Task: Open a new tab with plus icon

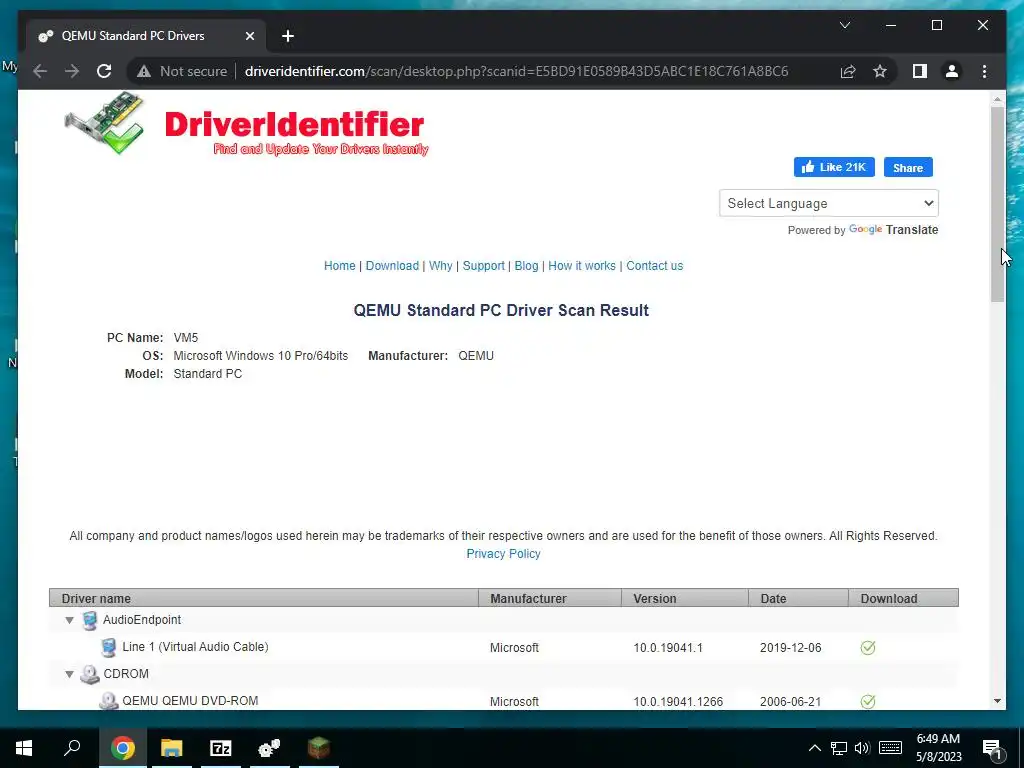Action: (288, 36)
